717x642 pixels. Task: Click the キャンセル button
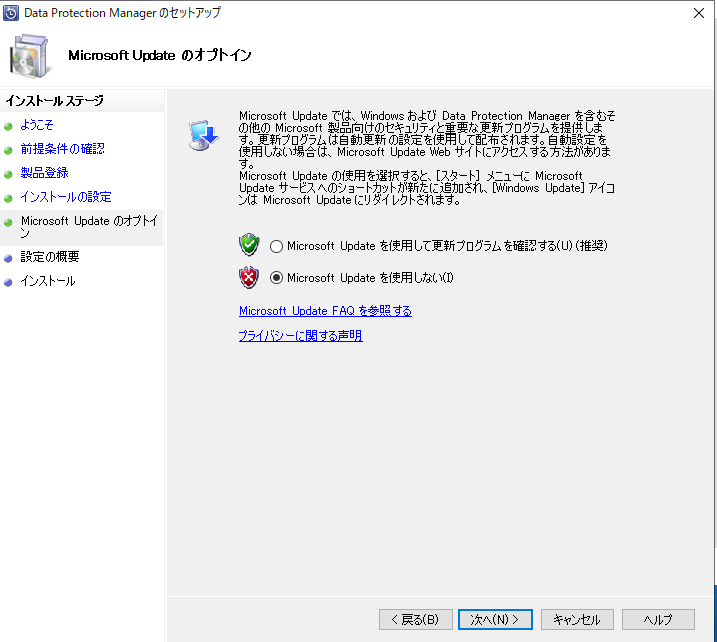coord(577,620)
